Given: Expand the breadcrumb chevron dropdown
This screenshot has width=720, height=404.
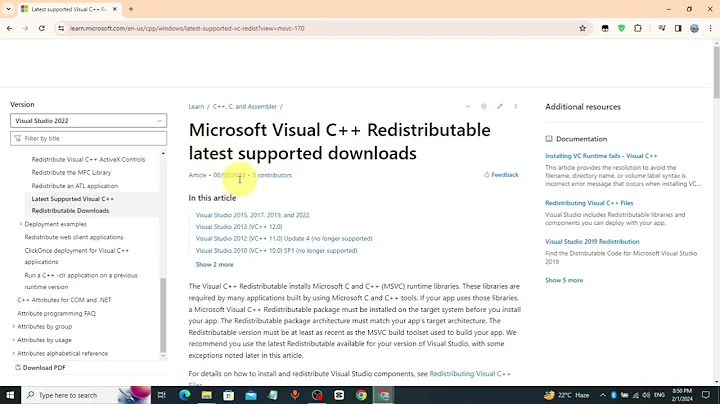Looking at the screenshot, I should [x=468, y=107].
